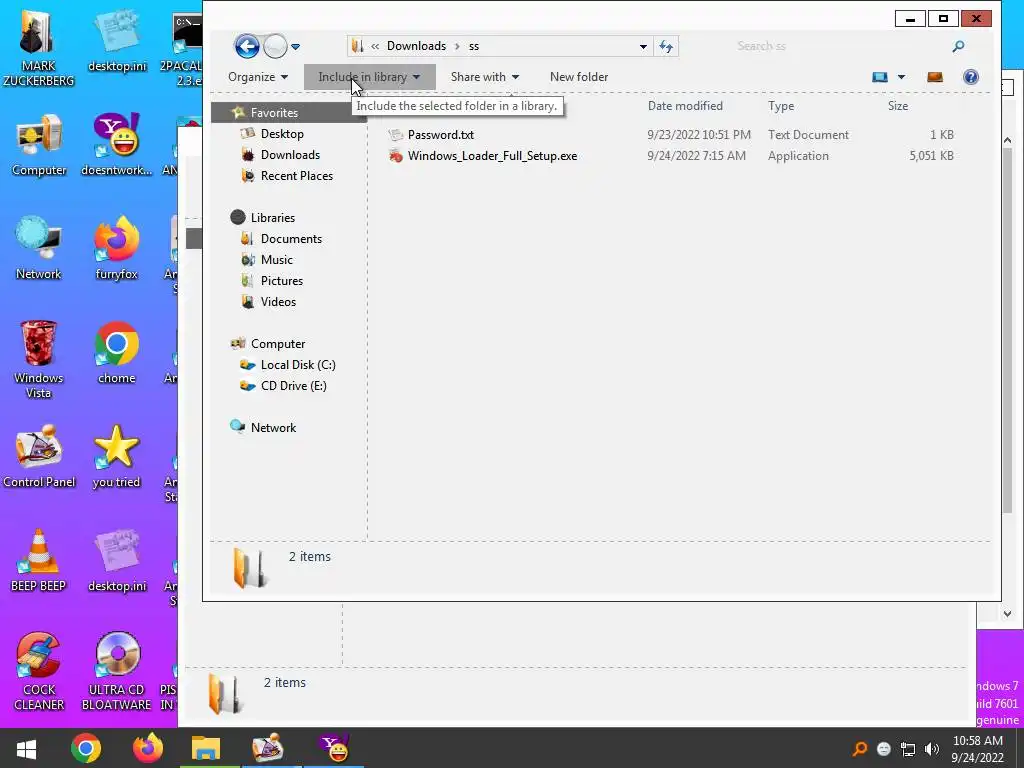Open Include in library dropdown

(x=369, y=77)
